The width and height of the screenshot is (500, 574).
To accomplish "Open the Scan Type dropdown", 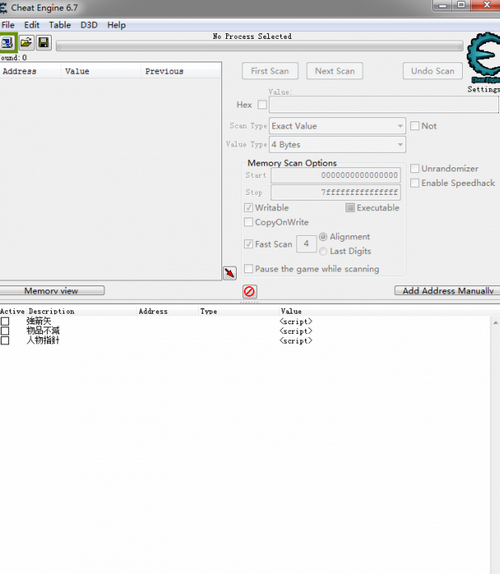I will (337, 126).
